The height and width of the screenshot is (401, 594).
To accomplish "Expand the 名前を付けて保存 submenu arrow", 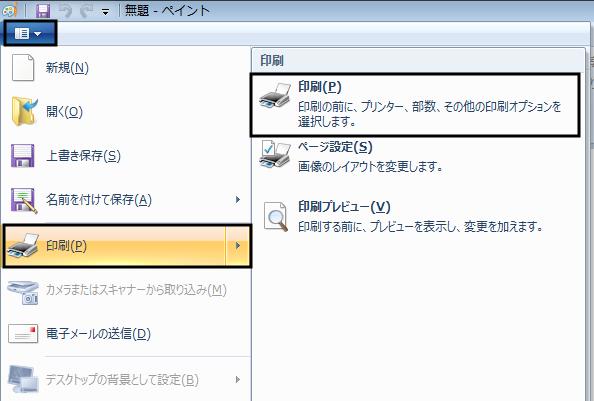I will click(238, 200).
